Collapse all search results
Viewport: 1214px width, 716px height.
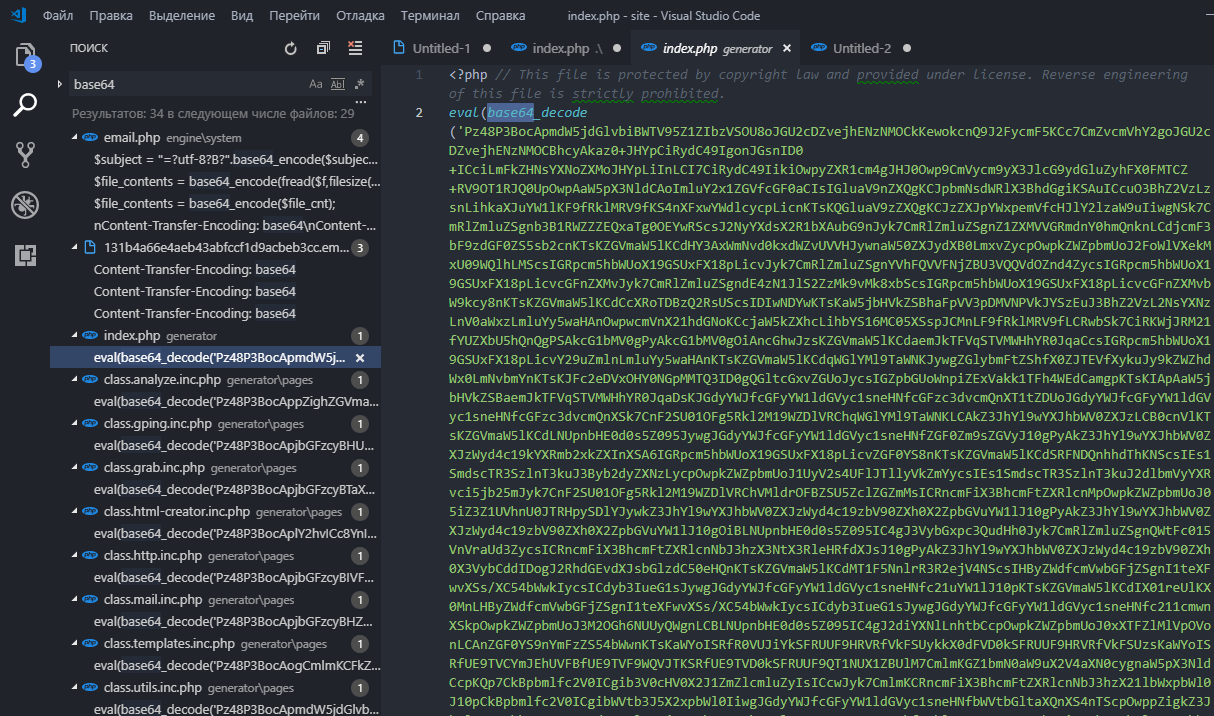(323, 48)
